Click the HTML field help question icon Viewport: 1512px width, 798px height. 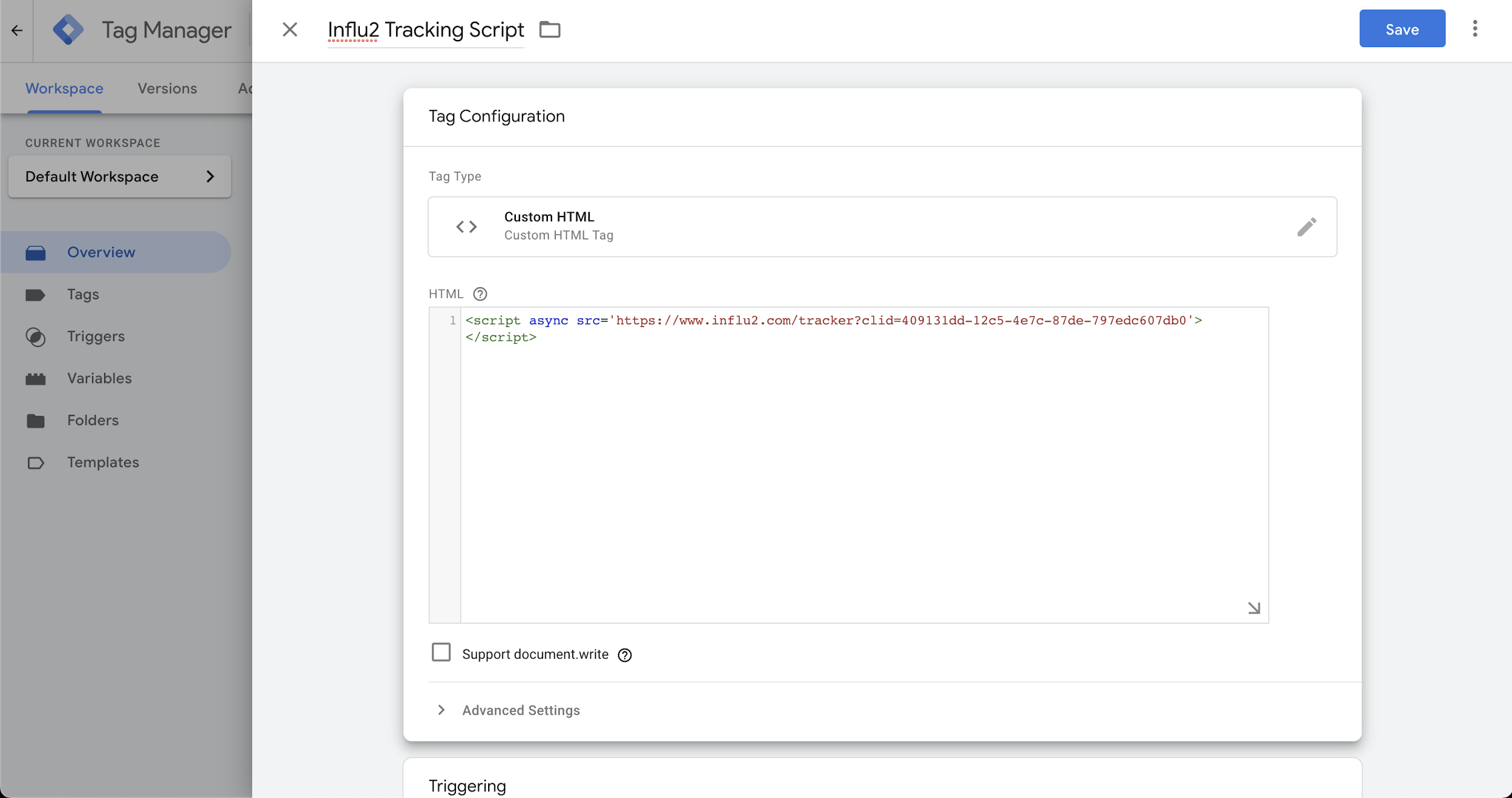[480, 294]
